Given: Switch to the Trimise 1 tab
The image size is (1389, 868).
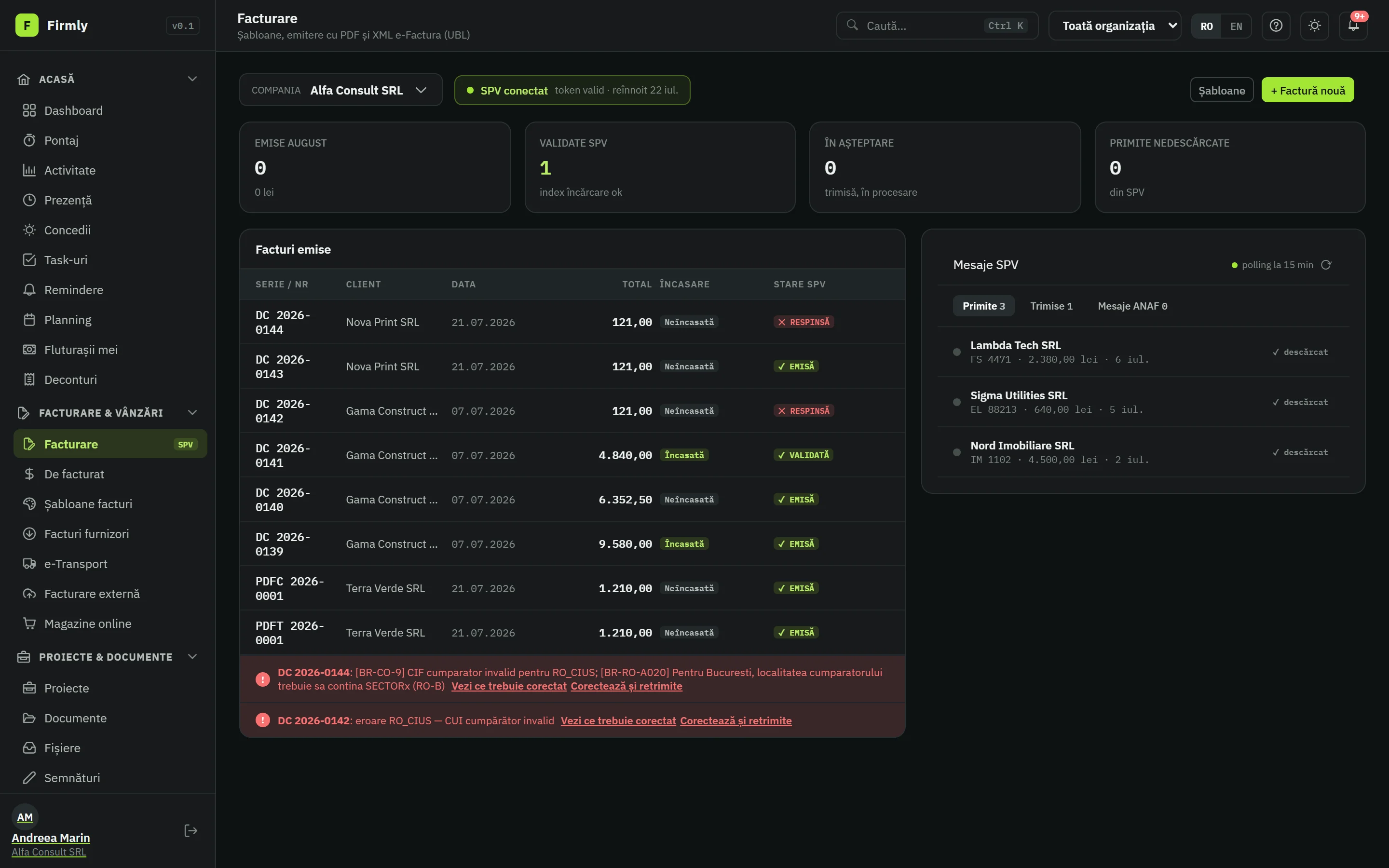Looking at the screenshot, I should 1051,305.
